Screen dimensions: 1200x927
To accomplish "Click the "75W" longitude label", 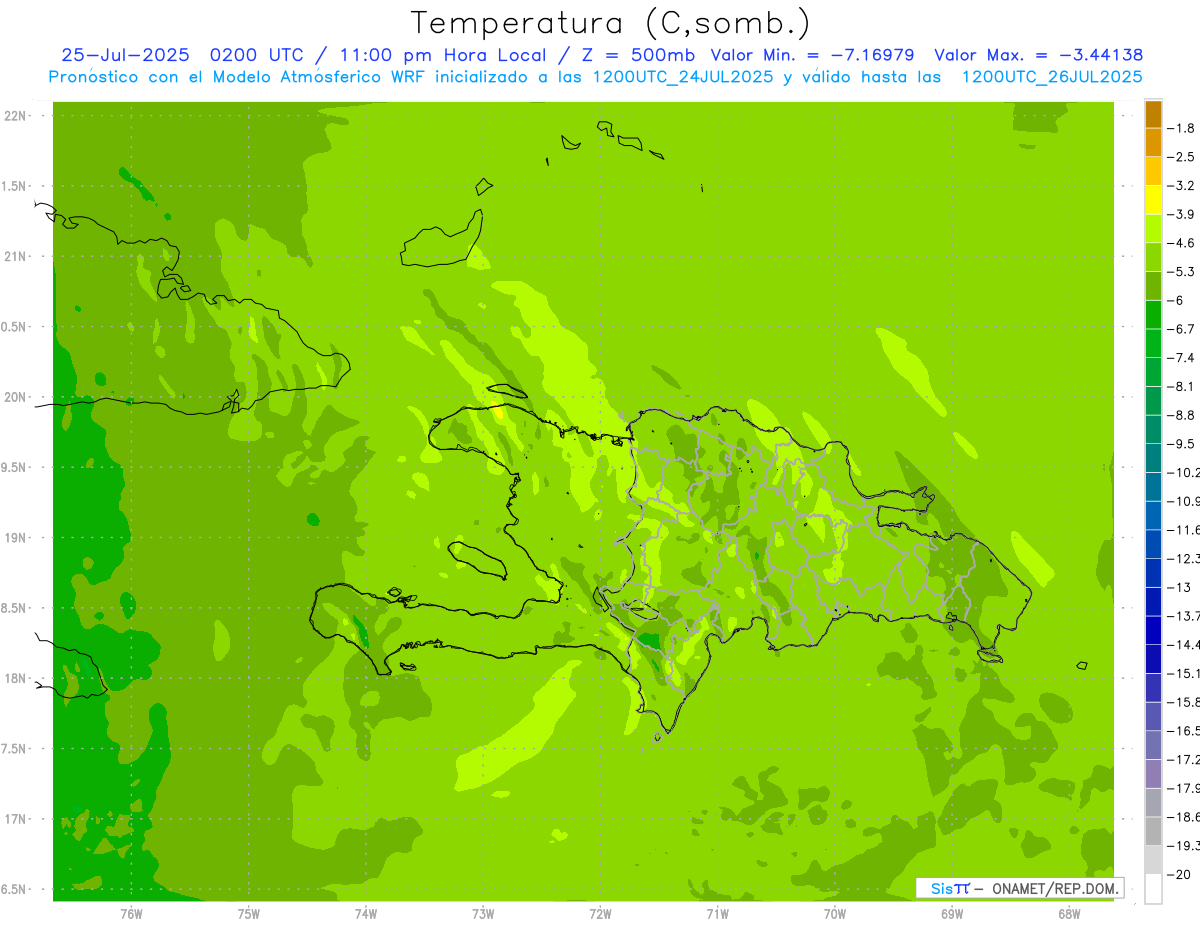I will click(x=249, y=914).
